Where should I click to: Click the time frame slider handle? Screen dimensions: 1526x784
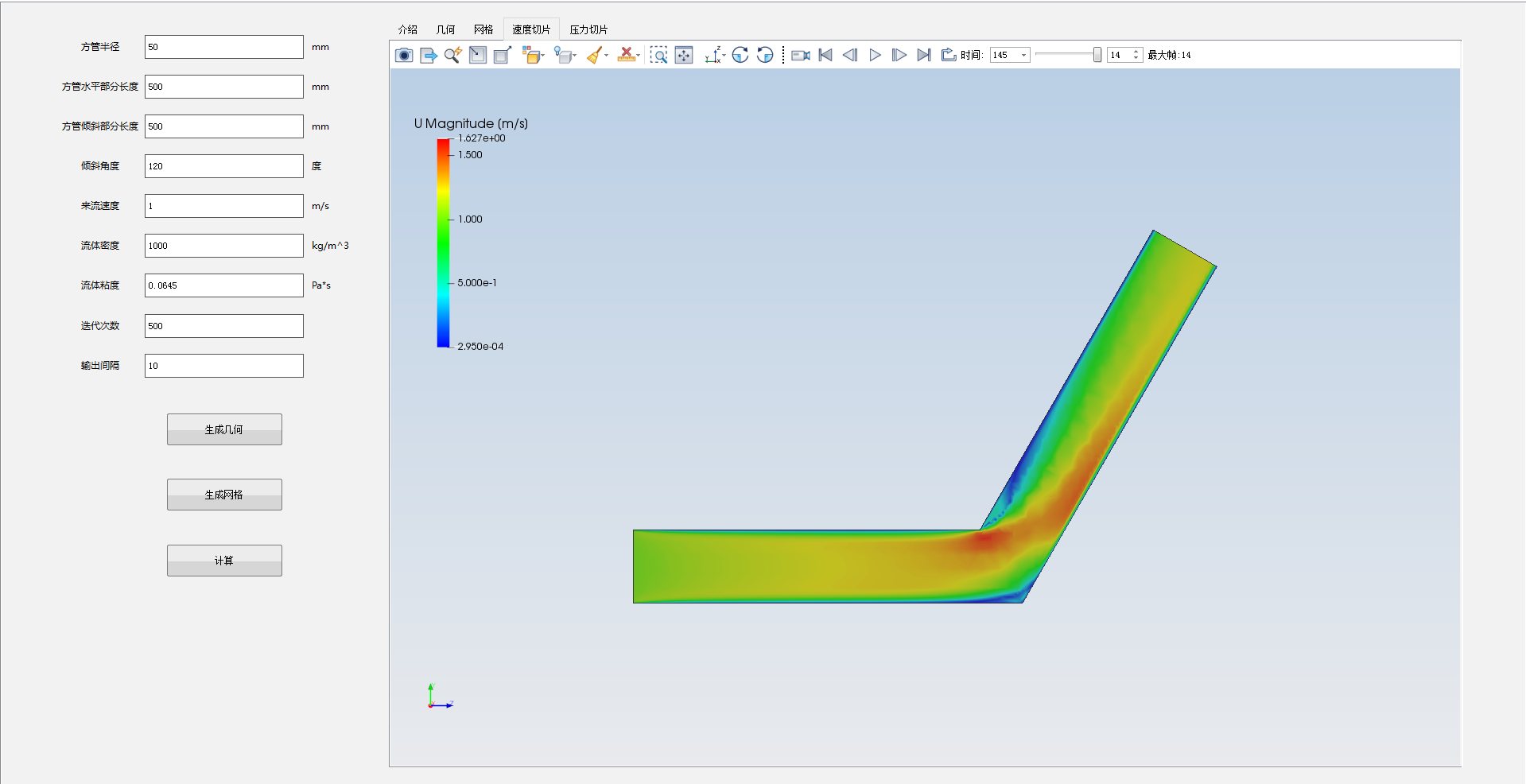pyautogui.click(x=1097, y=55)
